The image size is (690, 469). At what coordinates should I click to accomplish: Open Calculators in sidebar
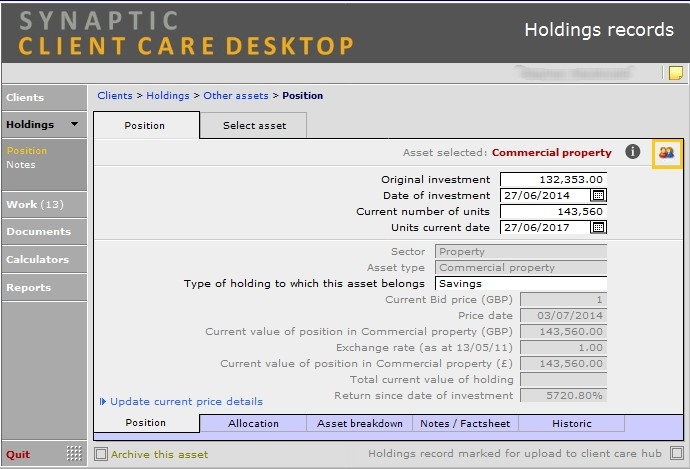44,260
